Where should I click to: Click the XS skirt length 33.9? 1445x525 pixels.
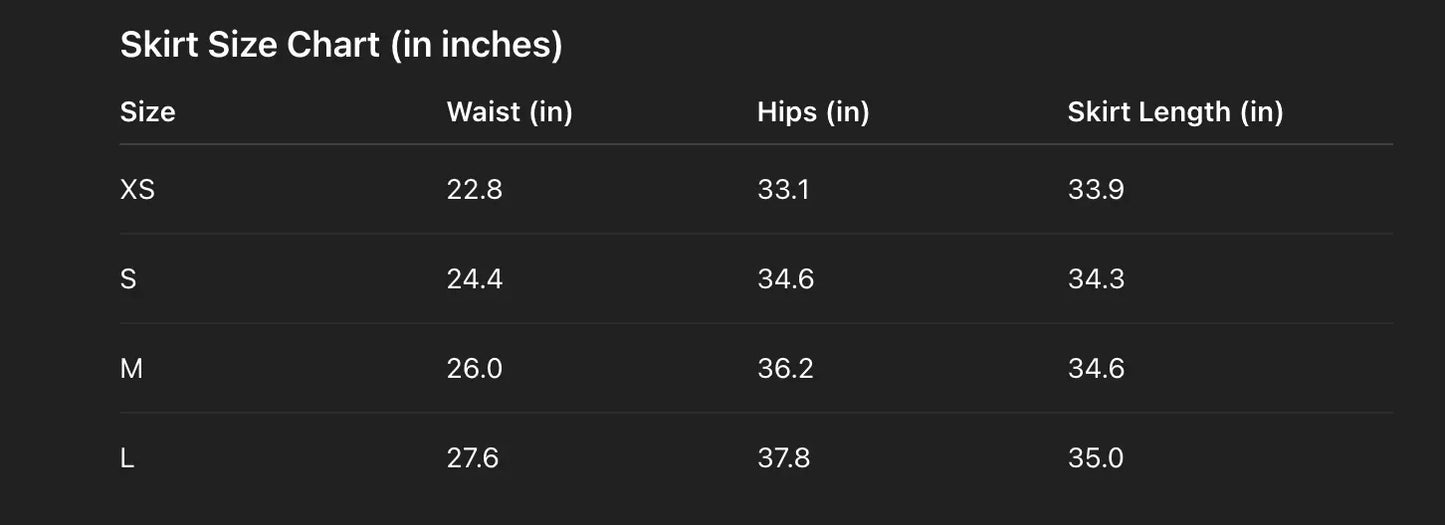tap(1096, 189)
